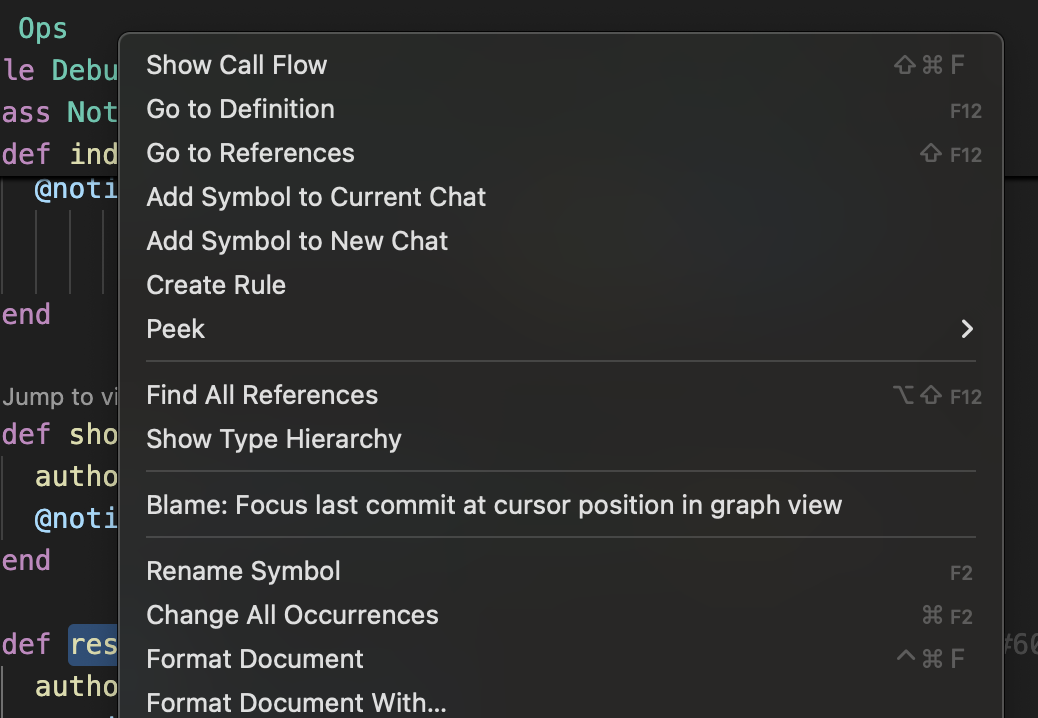Click Add Symbol to New Chat
The height and width of the screenshot is (718, 1038).
pyautogui.click(x=561, y=241)
